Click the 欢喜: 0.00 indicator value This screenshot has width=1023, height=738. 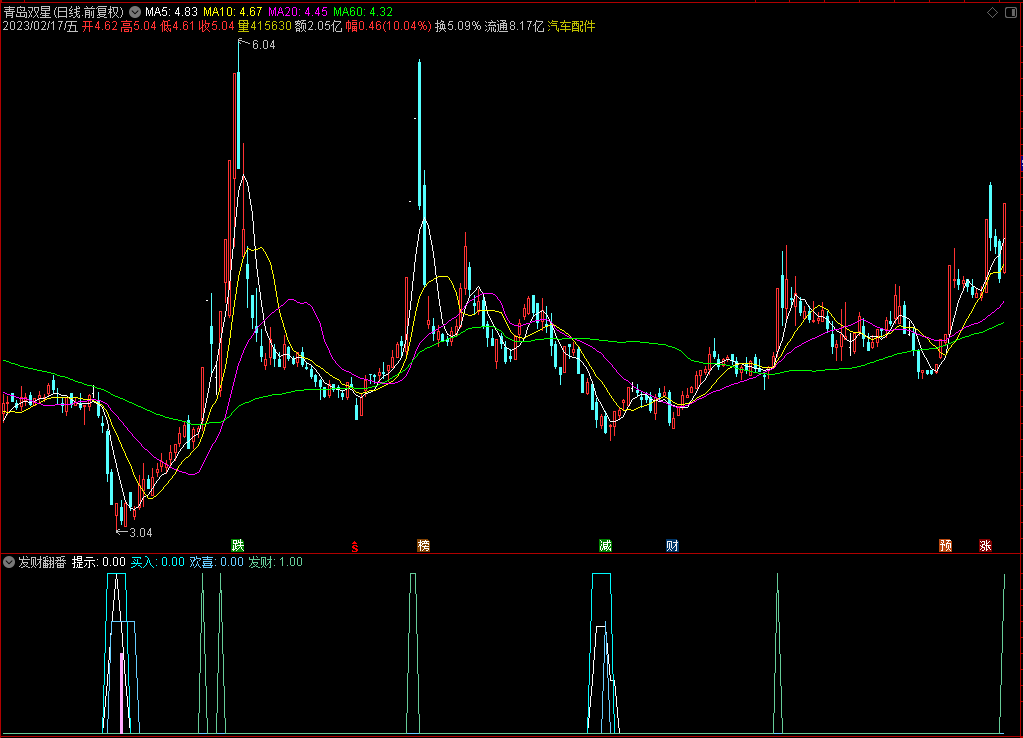tap(216, 562)
